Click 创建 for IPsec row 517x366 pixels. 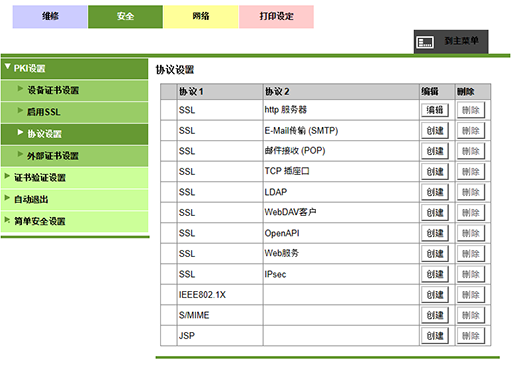[x=435, y=274]
